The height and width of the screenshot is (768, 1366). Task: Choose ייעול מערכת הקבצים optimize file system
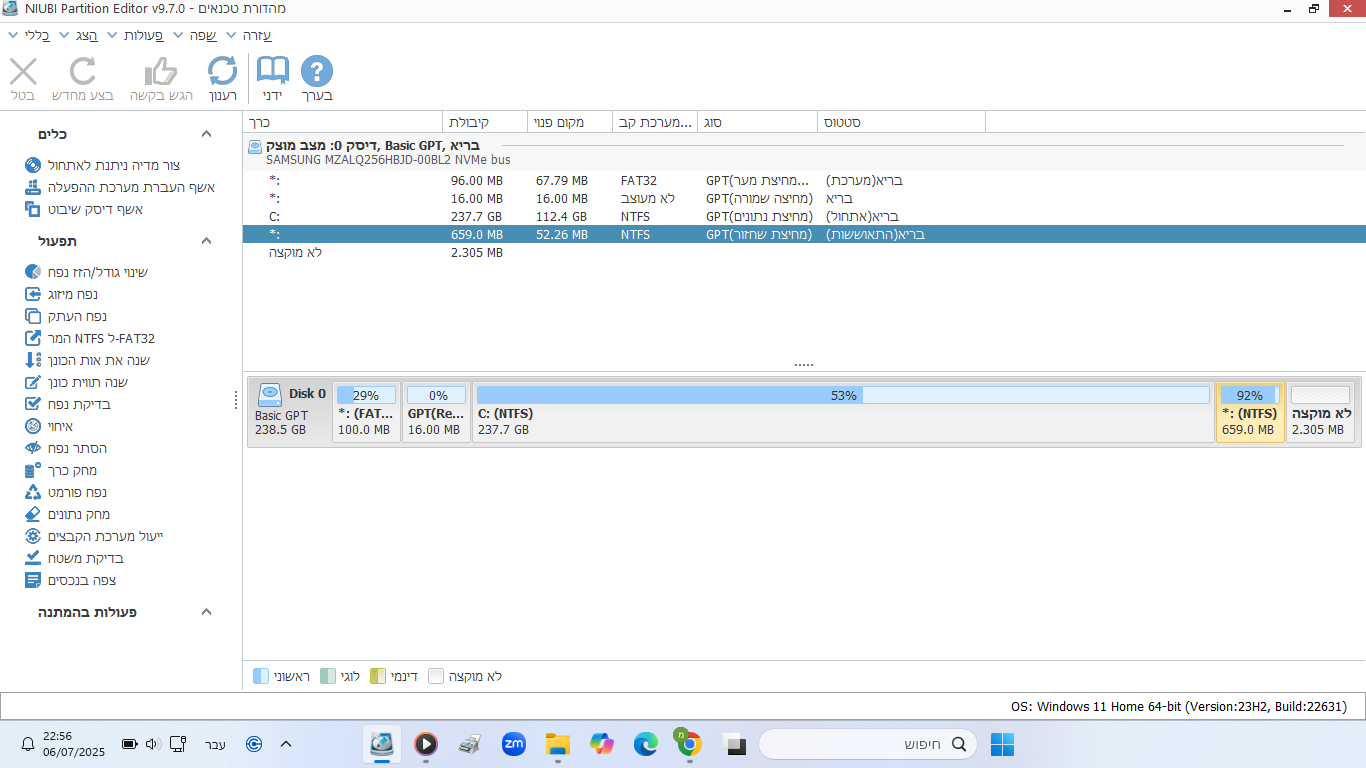(93, 536)
